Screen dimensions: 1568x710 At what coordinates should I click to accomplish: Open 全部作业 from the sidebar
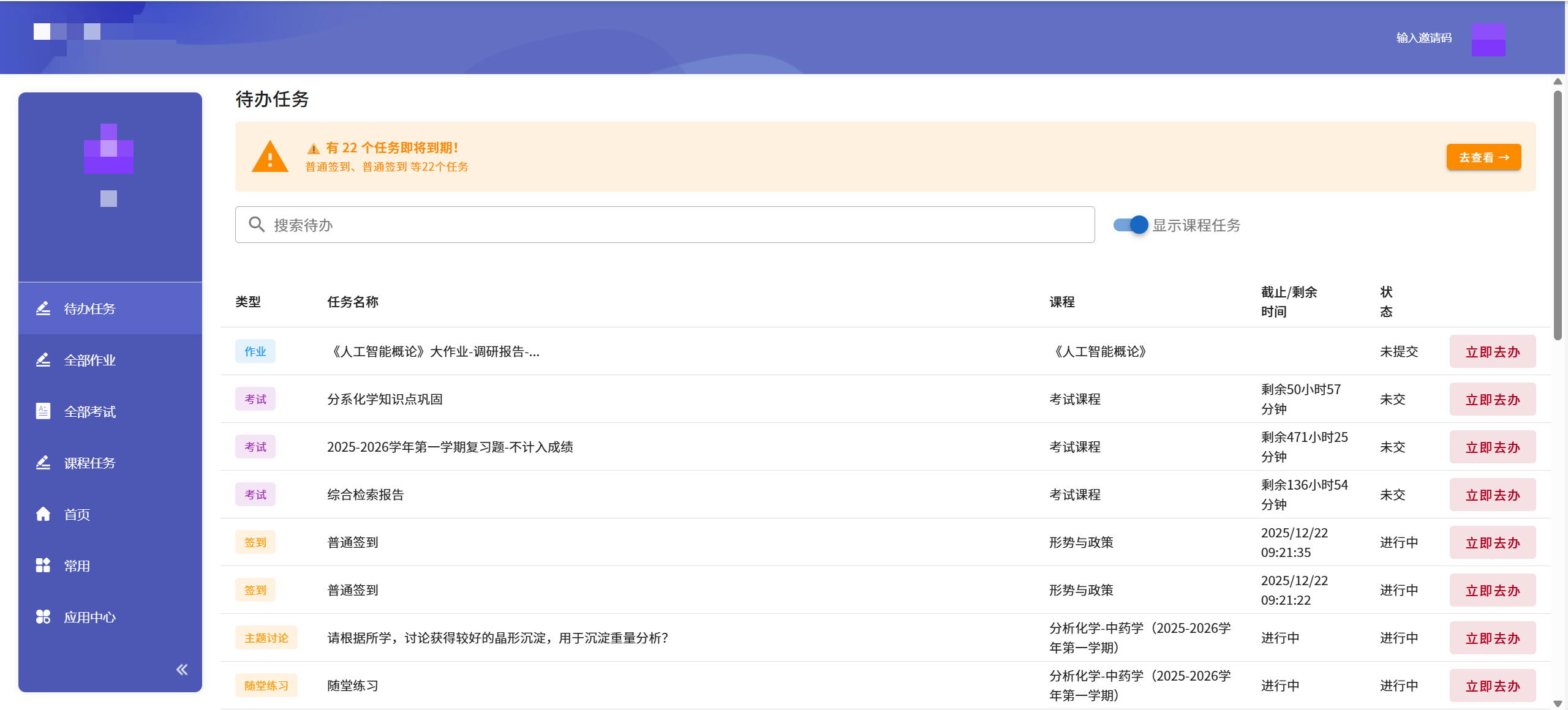[89, 360]
